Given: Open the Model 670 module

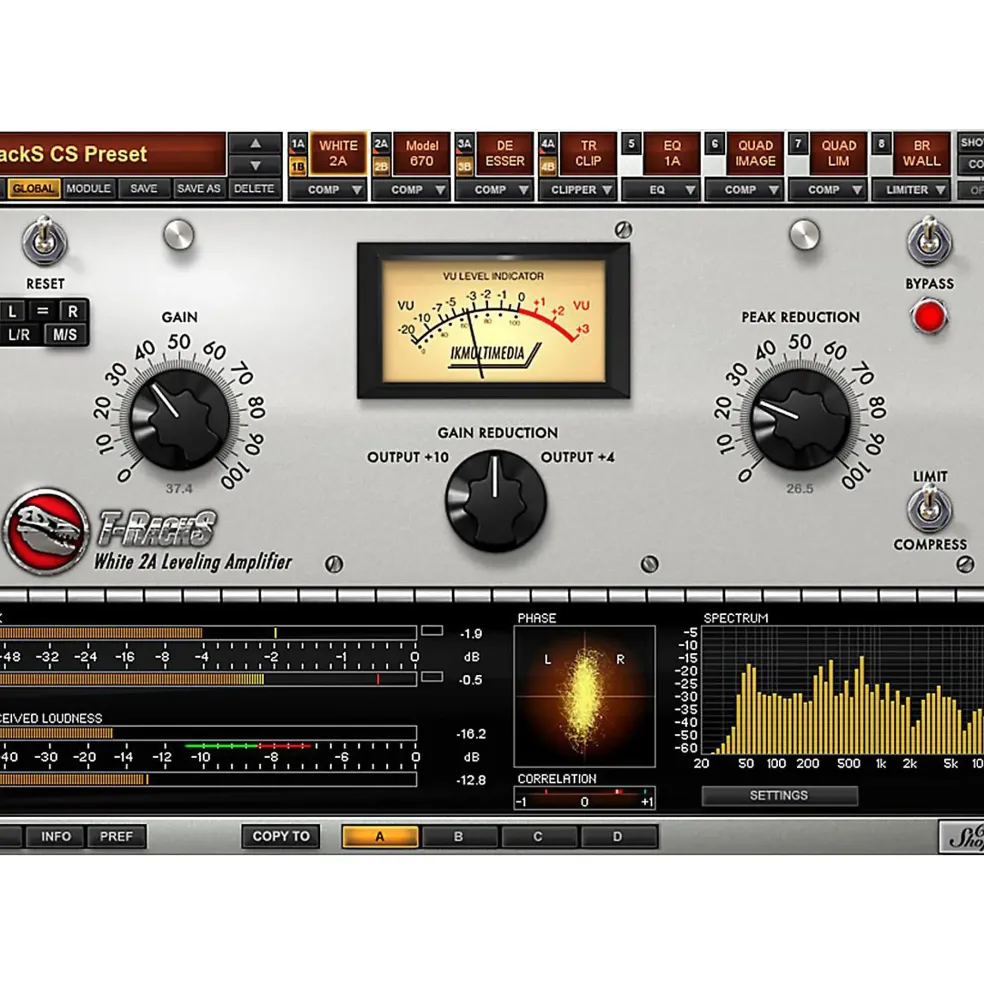Looking at the screenshot, I should pos(422,154).
